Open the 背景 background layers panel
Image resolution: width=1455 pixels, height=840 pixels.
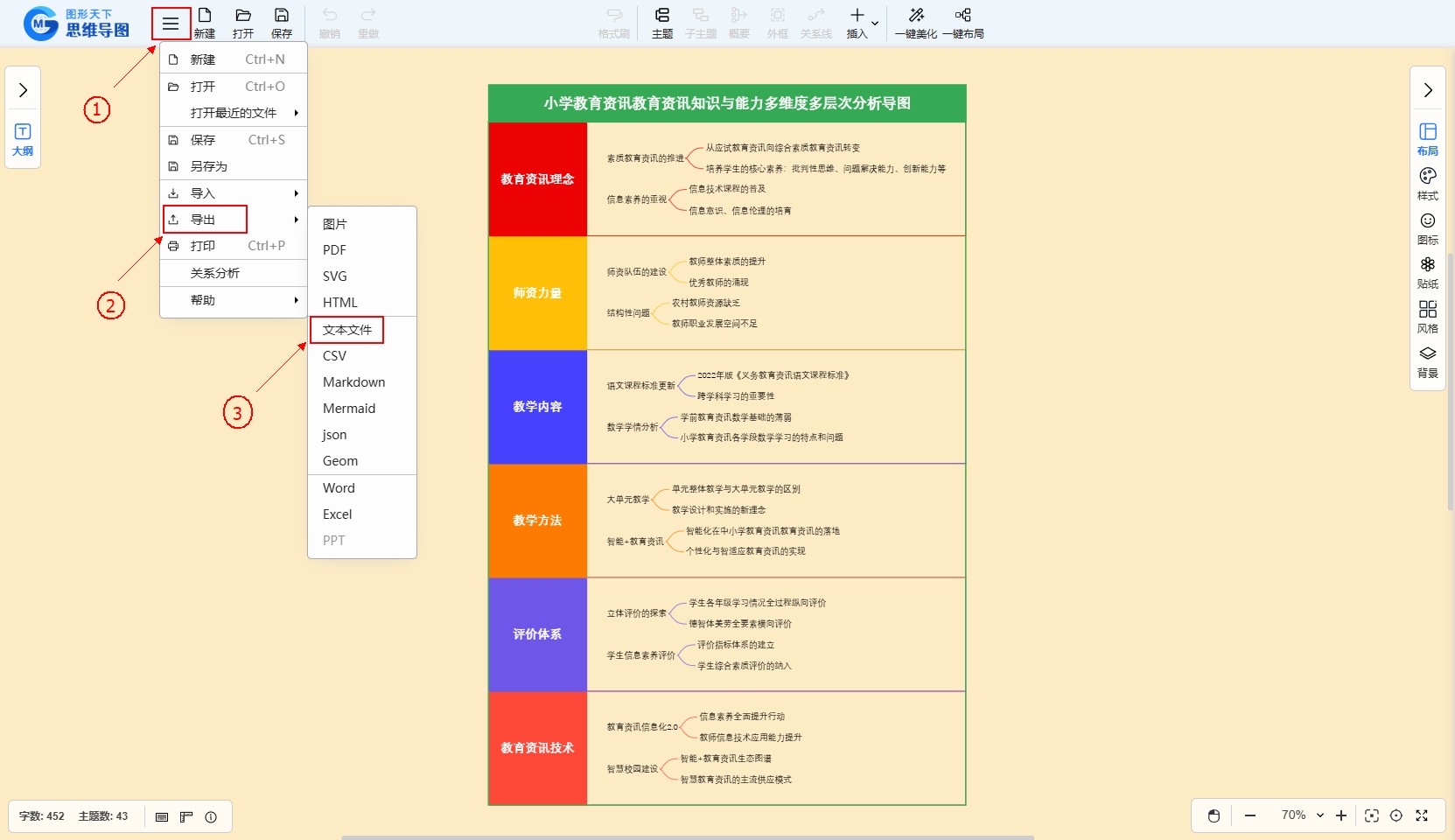[1427, 361]
